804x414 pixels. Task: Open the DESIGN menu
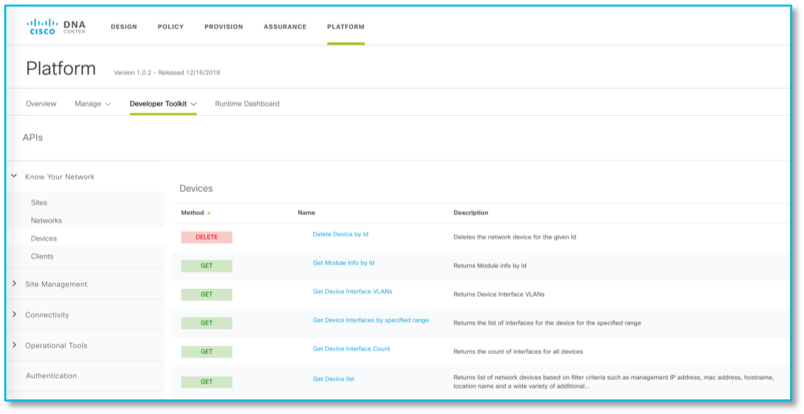[124, 27]
